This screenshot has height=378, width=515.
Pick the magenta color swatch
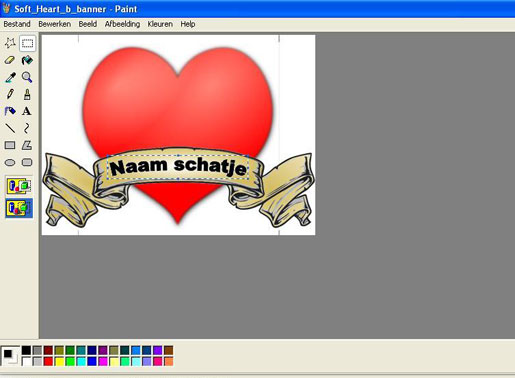pyautogui.click(x=103, y=361)
